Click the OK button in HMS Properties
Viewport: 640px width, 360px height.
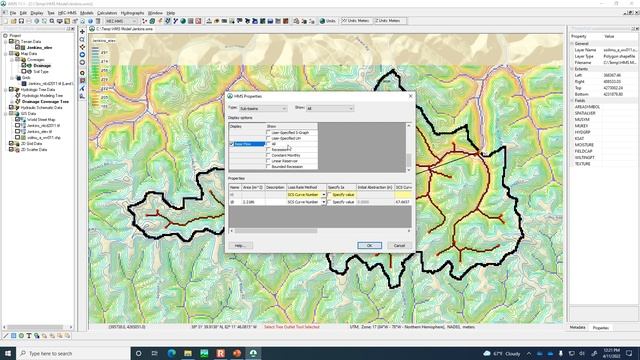click(369, 245)
